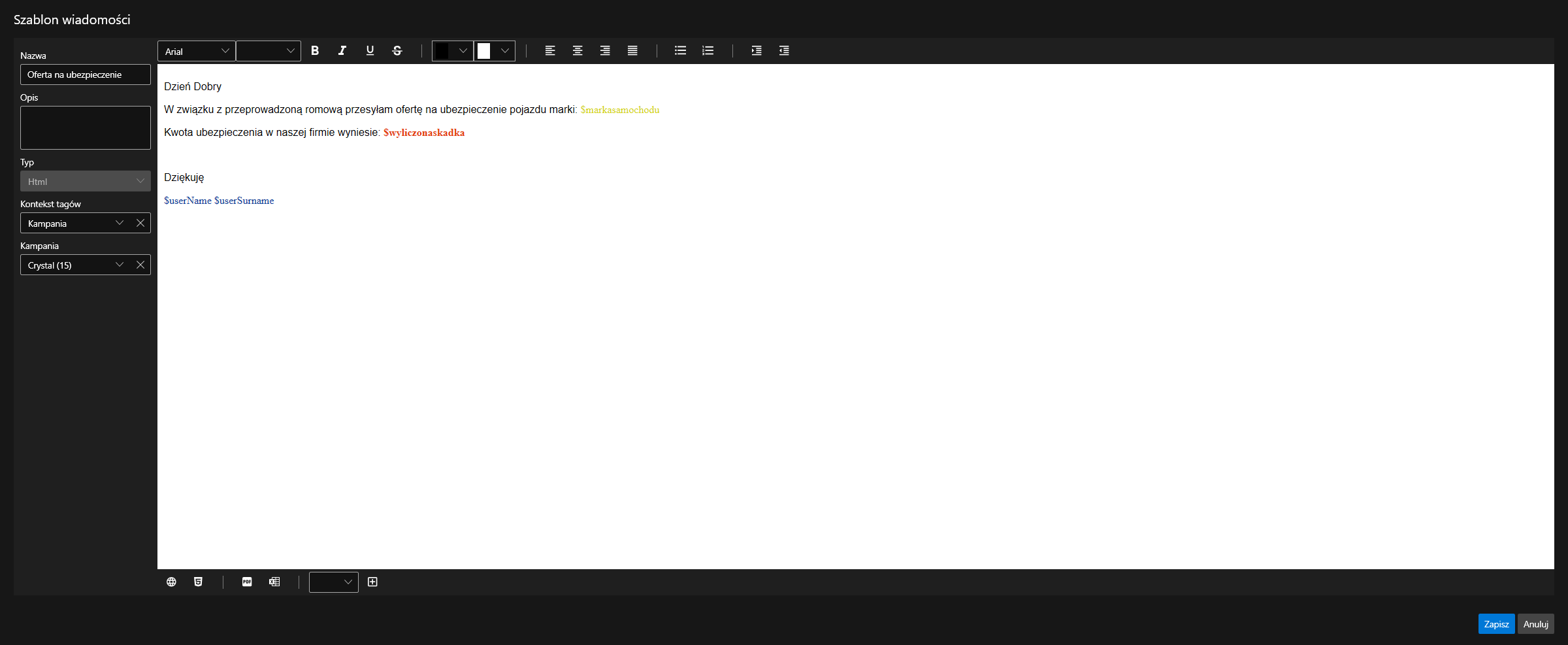Insert a bulleted list

(x=680, y=50)
